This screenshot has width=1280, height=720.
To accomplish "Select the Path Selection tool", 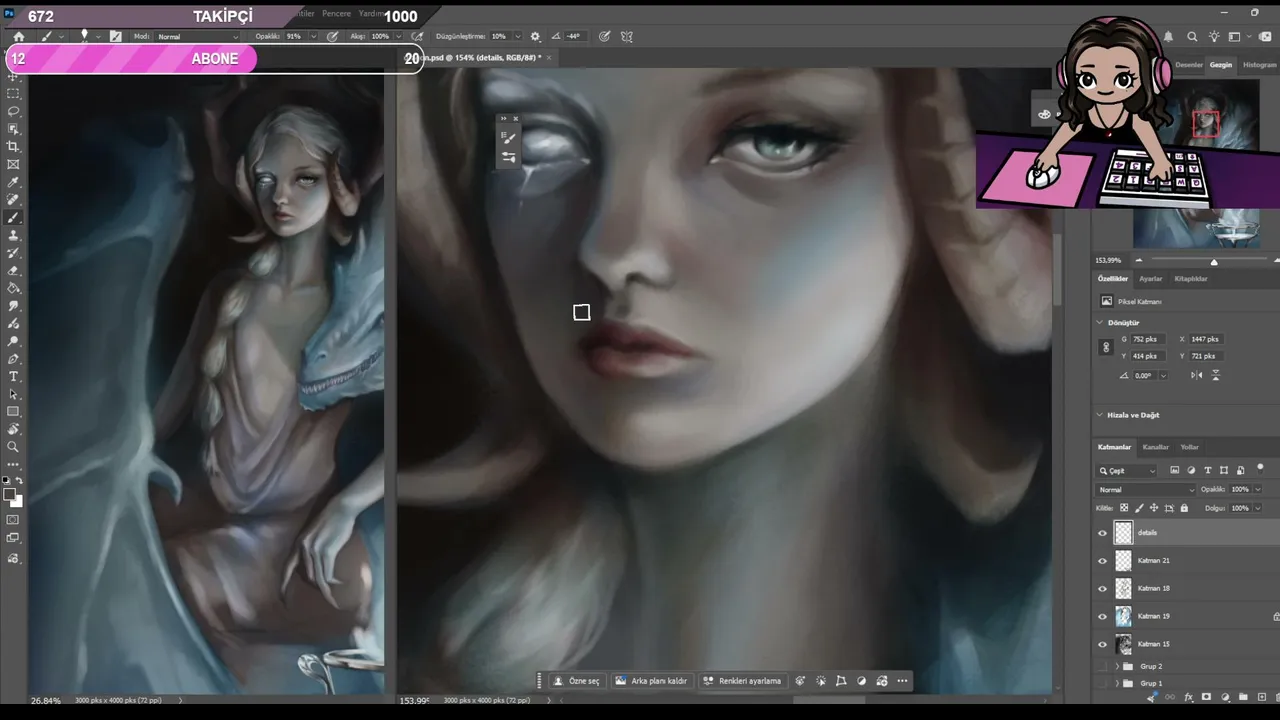I will (13, 394).
